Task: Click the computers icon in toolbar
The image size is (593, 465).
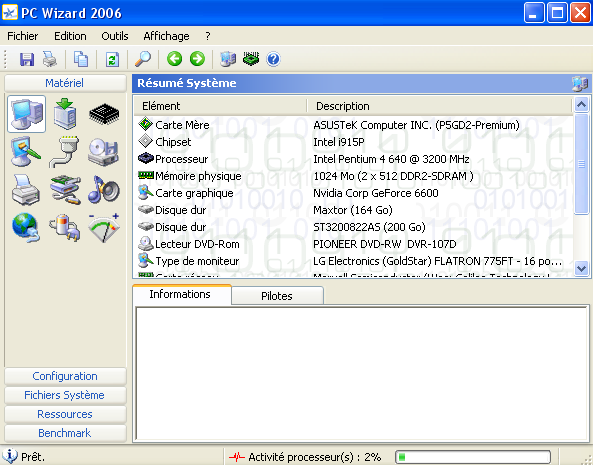Action: (x=228, y=59)
